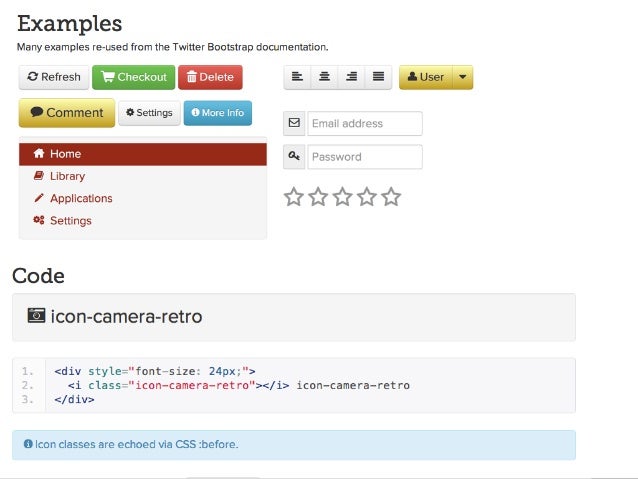Click the Twitter Bootstrap documentation sentence
This screenshot has height=479, width=638.
[173, 47]
